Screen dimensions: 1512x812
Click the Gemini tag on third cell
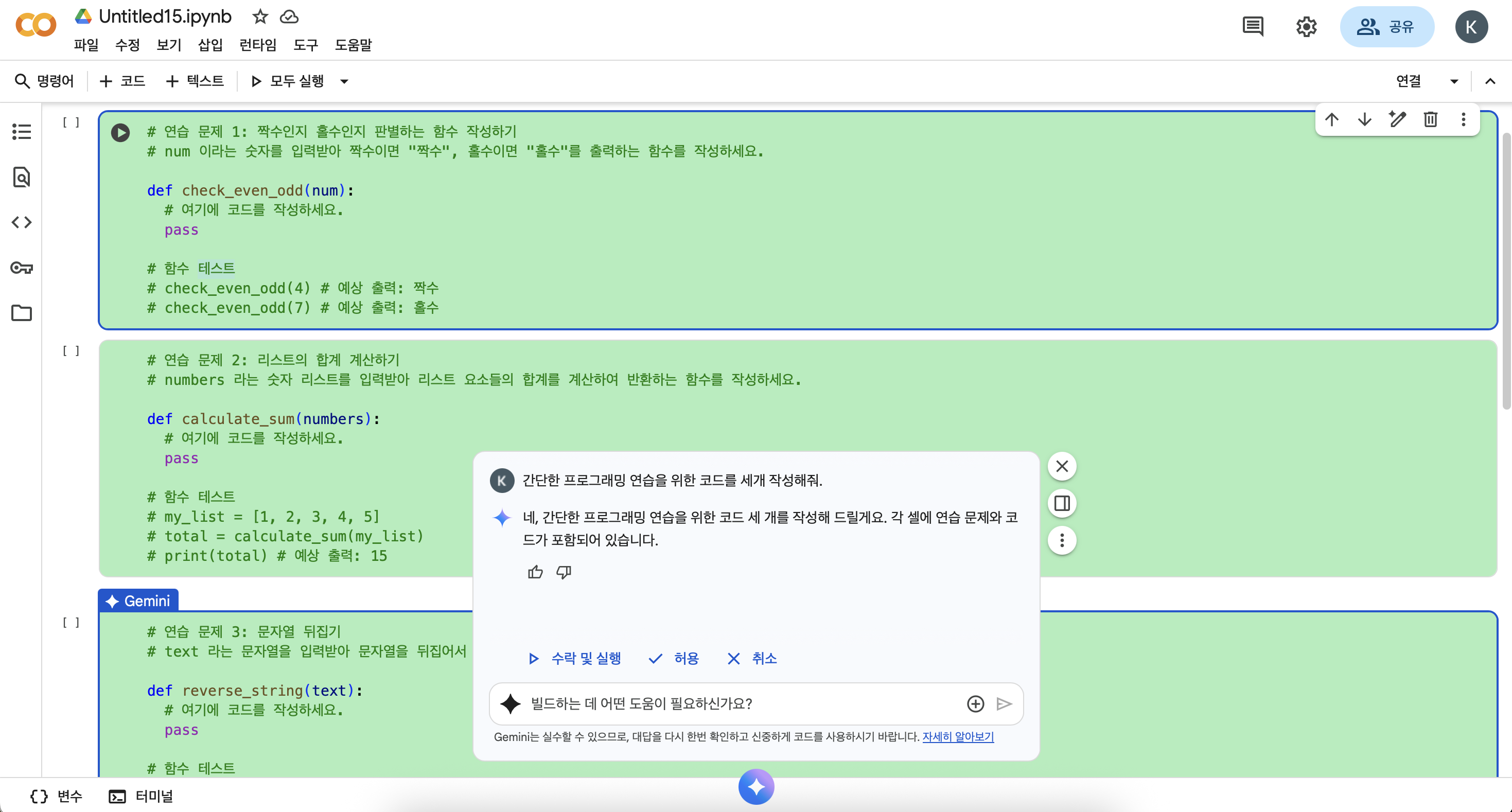pyautogui.click(x=138, y=601)
